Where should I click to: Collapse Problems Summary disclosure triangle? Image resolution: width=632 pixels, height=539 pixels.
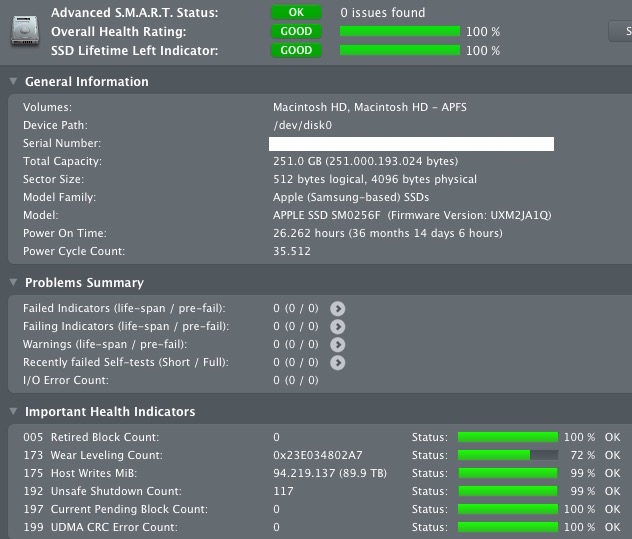[13, 283]
